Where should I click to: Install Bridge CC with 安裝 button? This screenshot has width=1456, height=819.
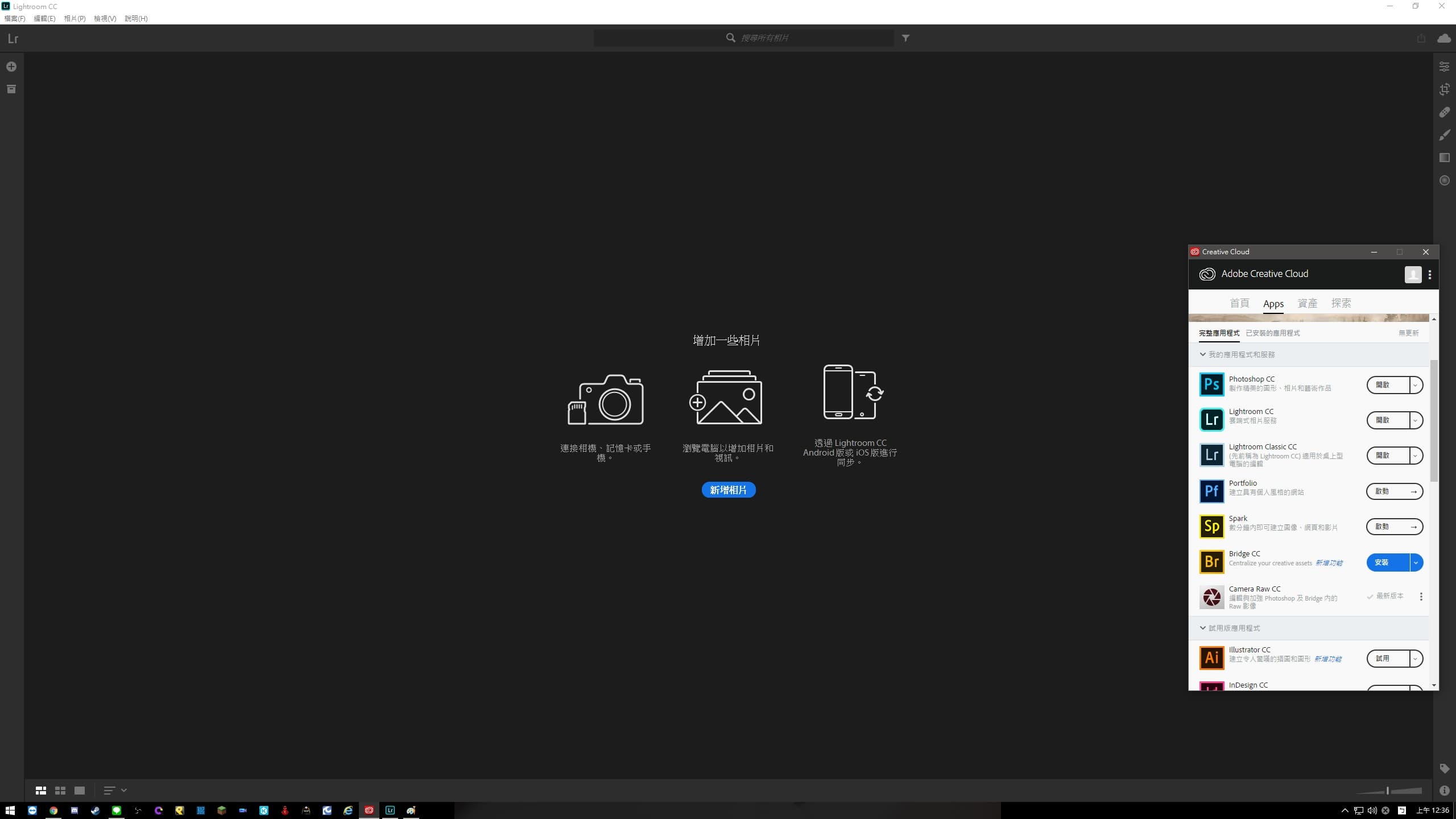[1388, 562]
